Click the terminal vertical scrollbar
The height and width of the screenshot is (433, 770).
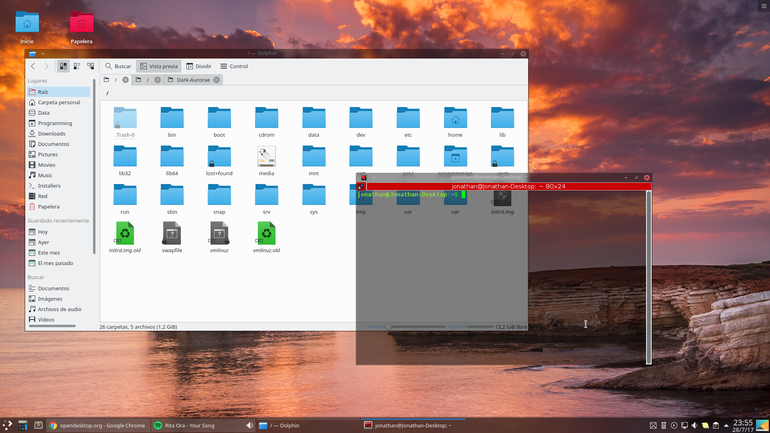[649, 277]
